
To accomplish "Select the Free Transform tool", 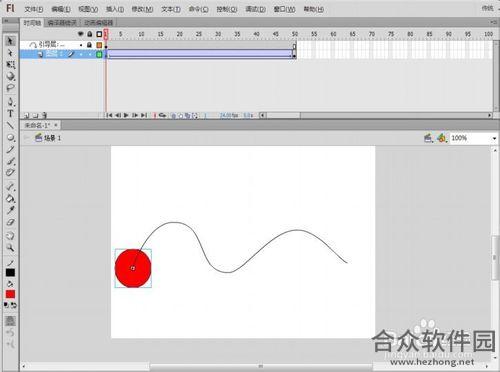I will coord(10,64).
